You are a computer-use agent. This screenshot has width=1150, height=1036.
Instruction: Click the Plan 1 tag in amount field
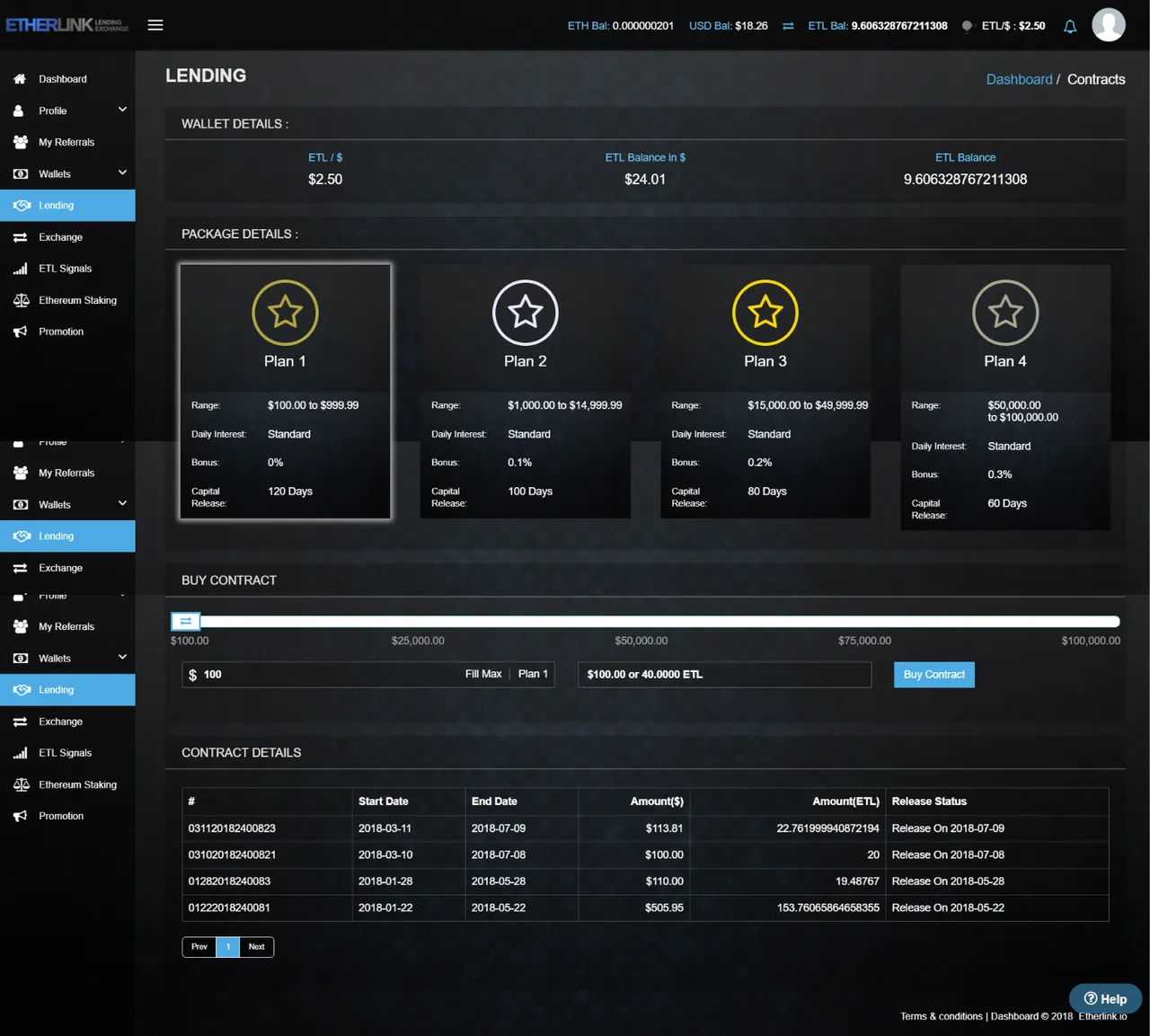pyautogui.click(x=533, y=674)
